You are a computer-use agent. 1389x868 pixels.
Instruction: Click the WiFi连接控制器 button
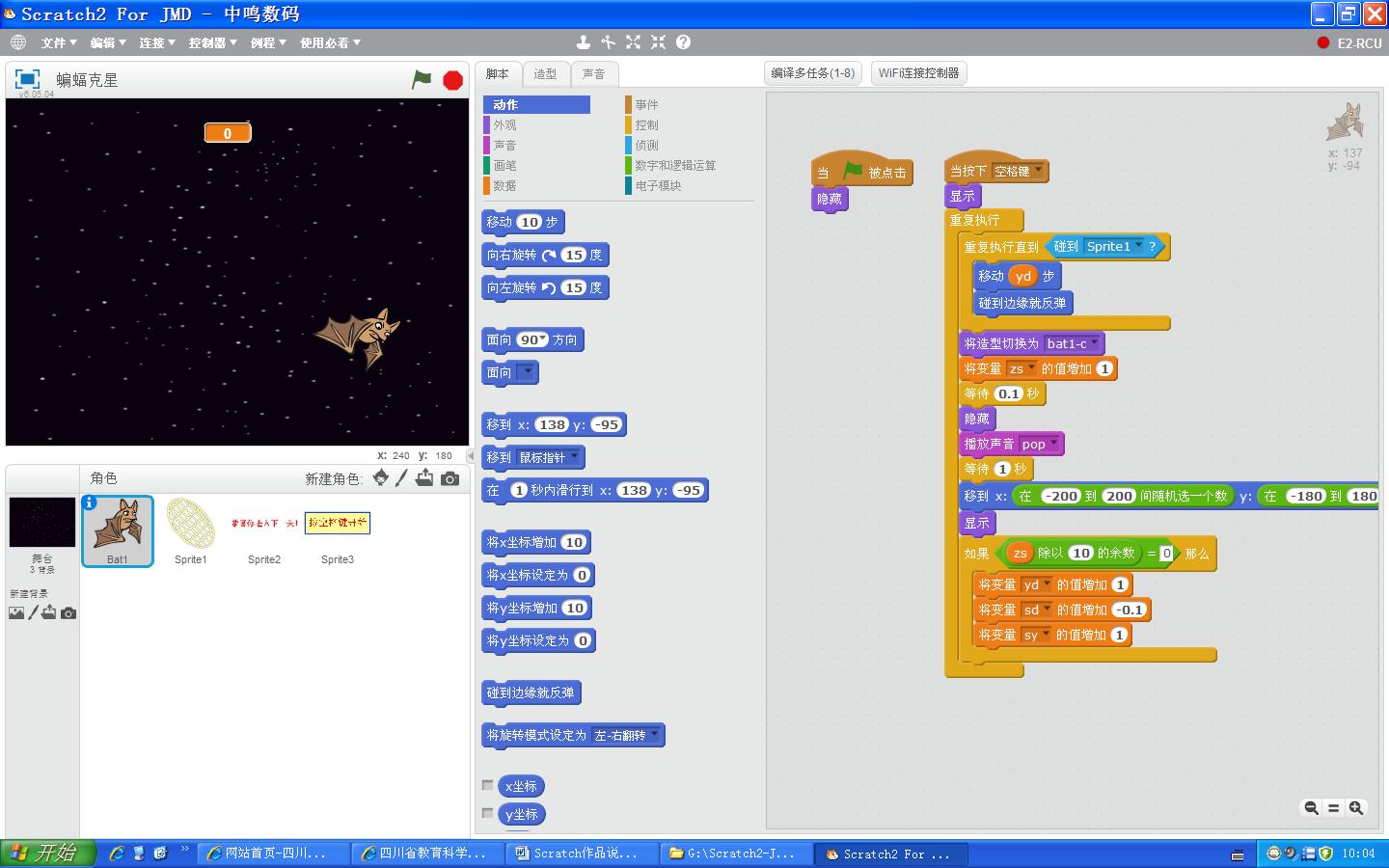918,73
